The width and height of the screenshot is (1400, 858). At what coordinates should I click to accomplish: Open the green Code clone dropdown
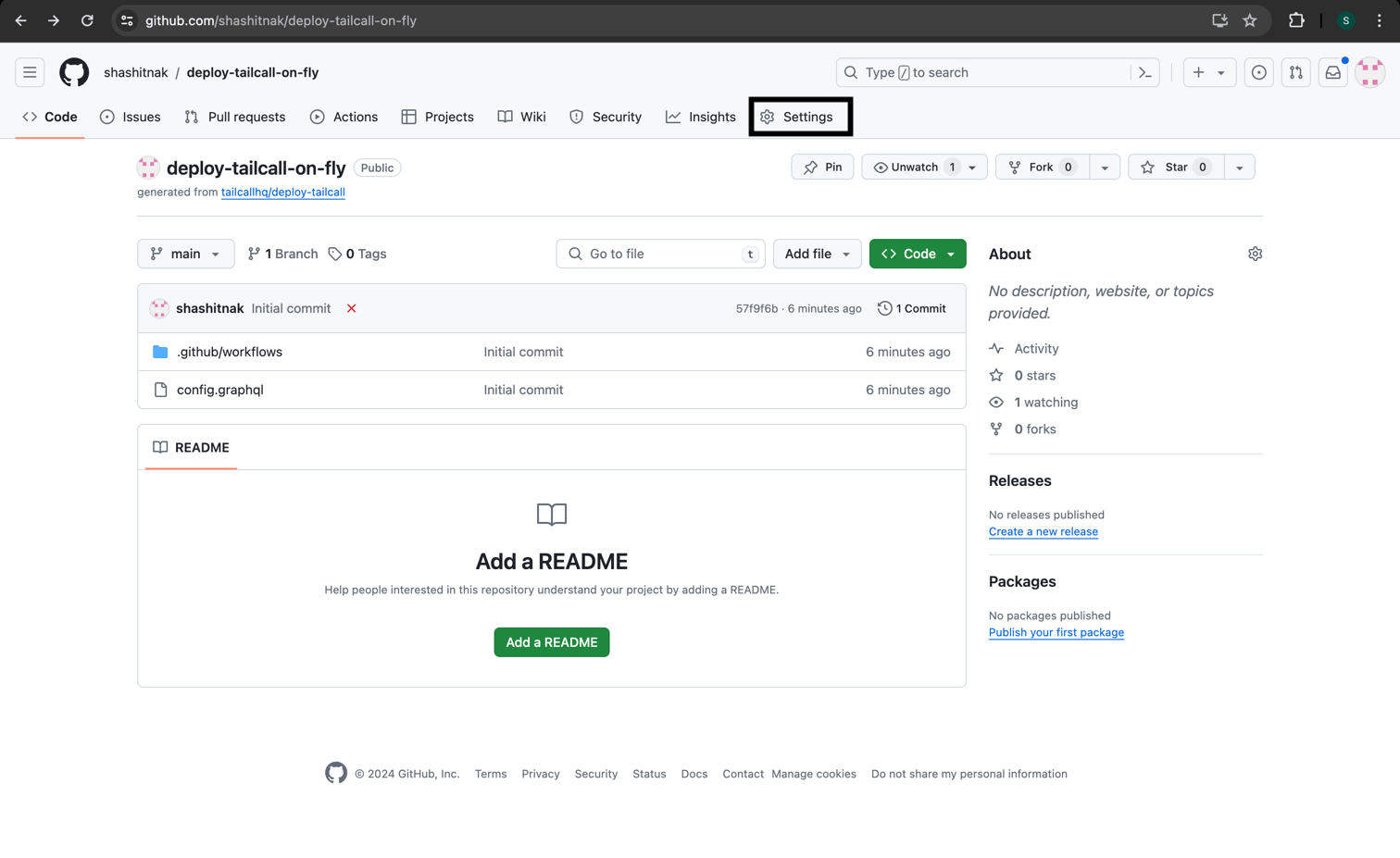click(918, 254)
